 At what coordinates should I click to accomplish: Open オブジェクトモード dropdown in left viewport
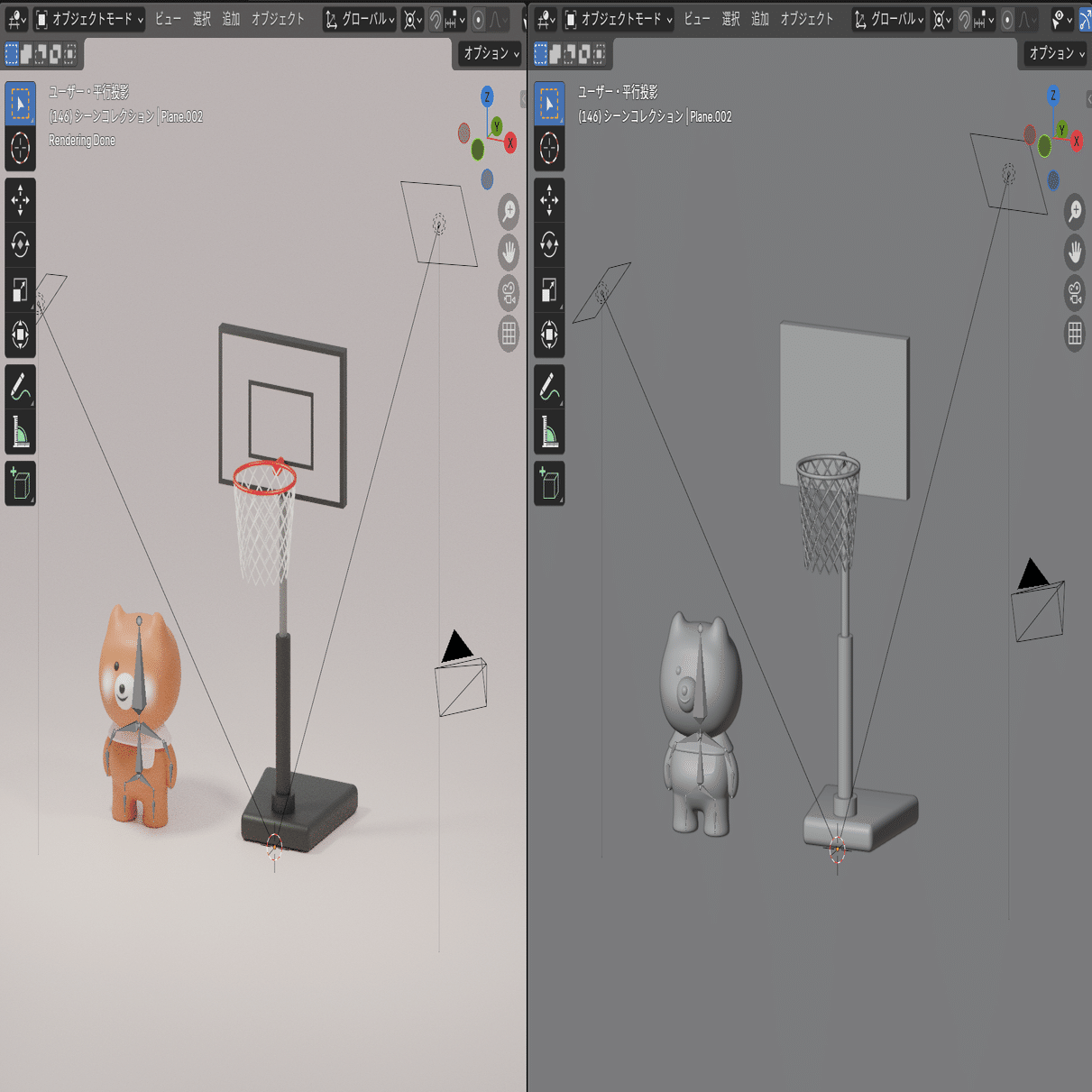click(x=89, y=19)
